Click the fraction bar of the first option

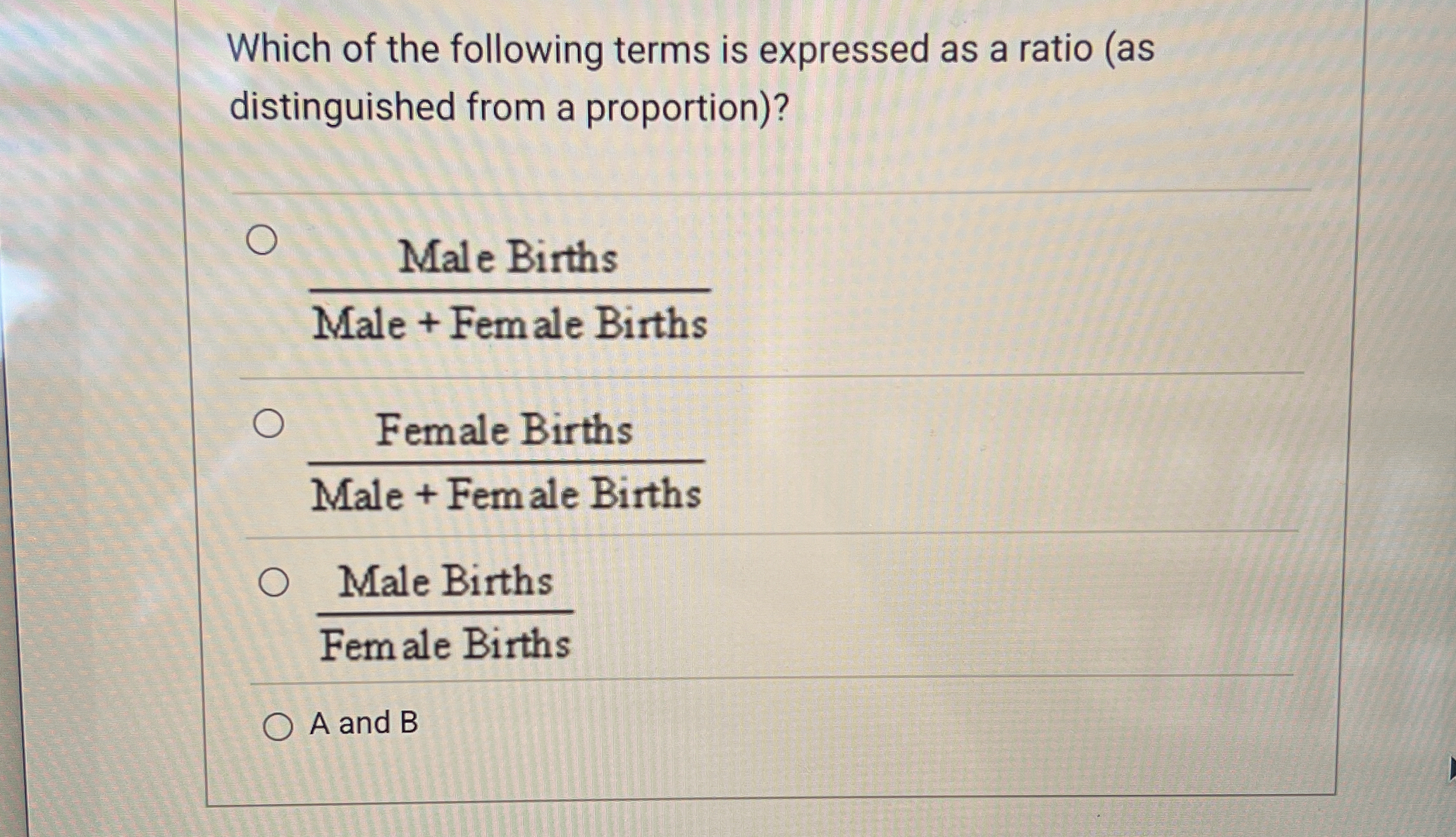pyautogui.click(x=510, y=290)
